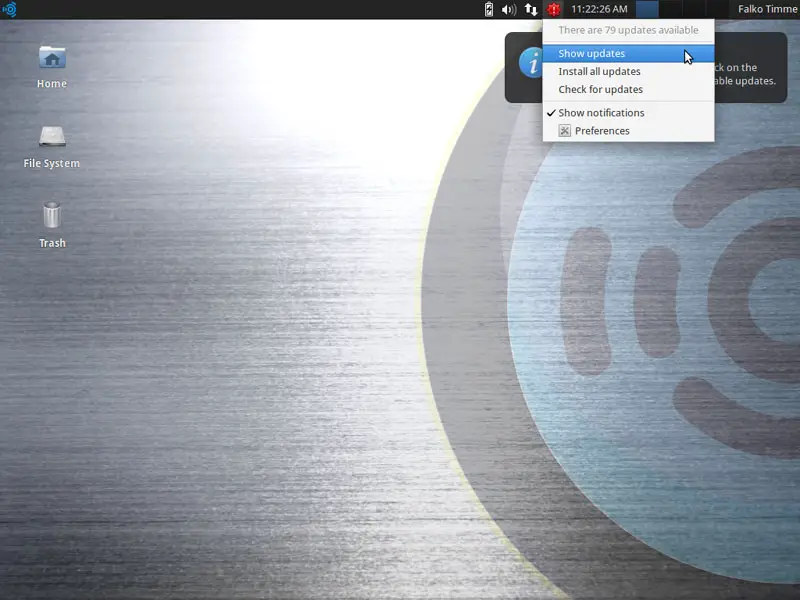Image resolution: width=800 pixels, height=600 pixels.
Task: Open the Preferences menu entry
Action: click(x=629, y=131)
